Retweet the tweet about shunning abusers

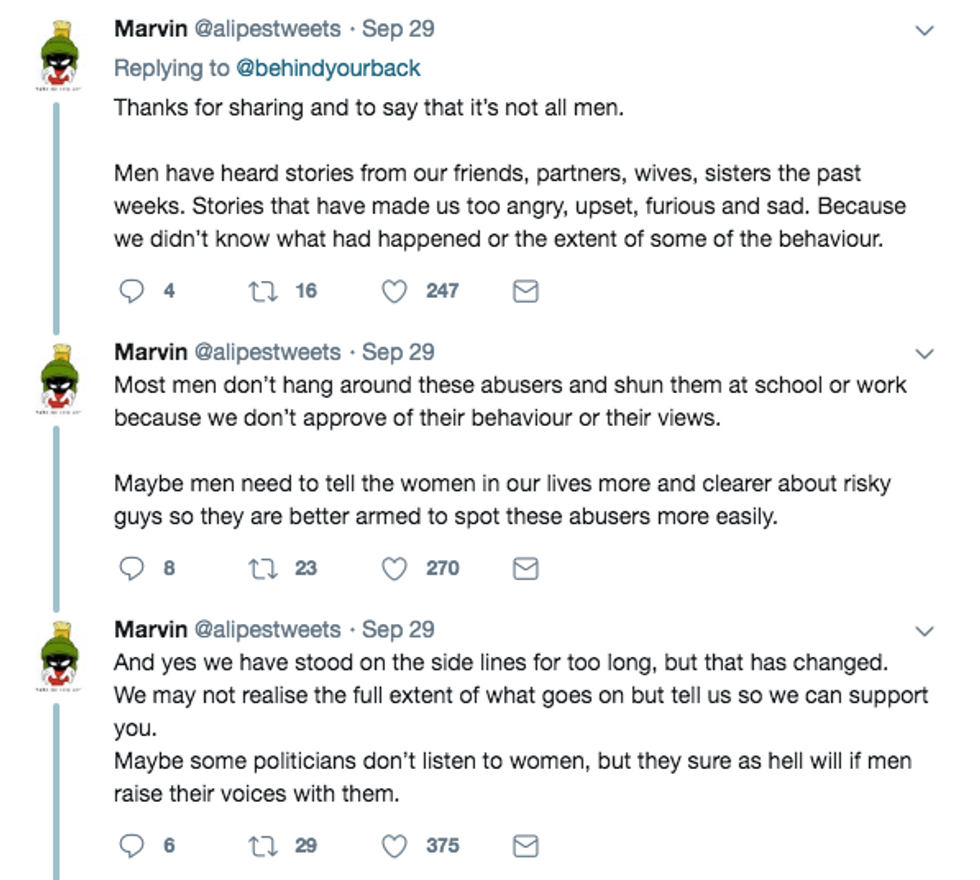263,568
